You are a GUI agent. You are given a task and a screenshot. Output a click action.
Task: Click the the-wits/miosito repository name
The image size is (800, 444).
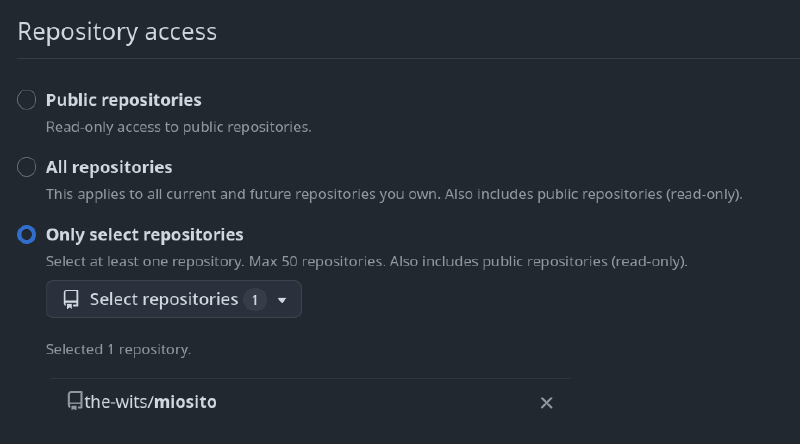point(150,402)
